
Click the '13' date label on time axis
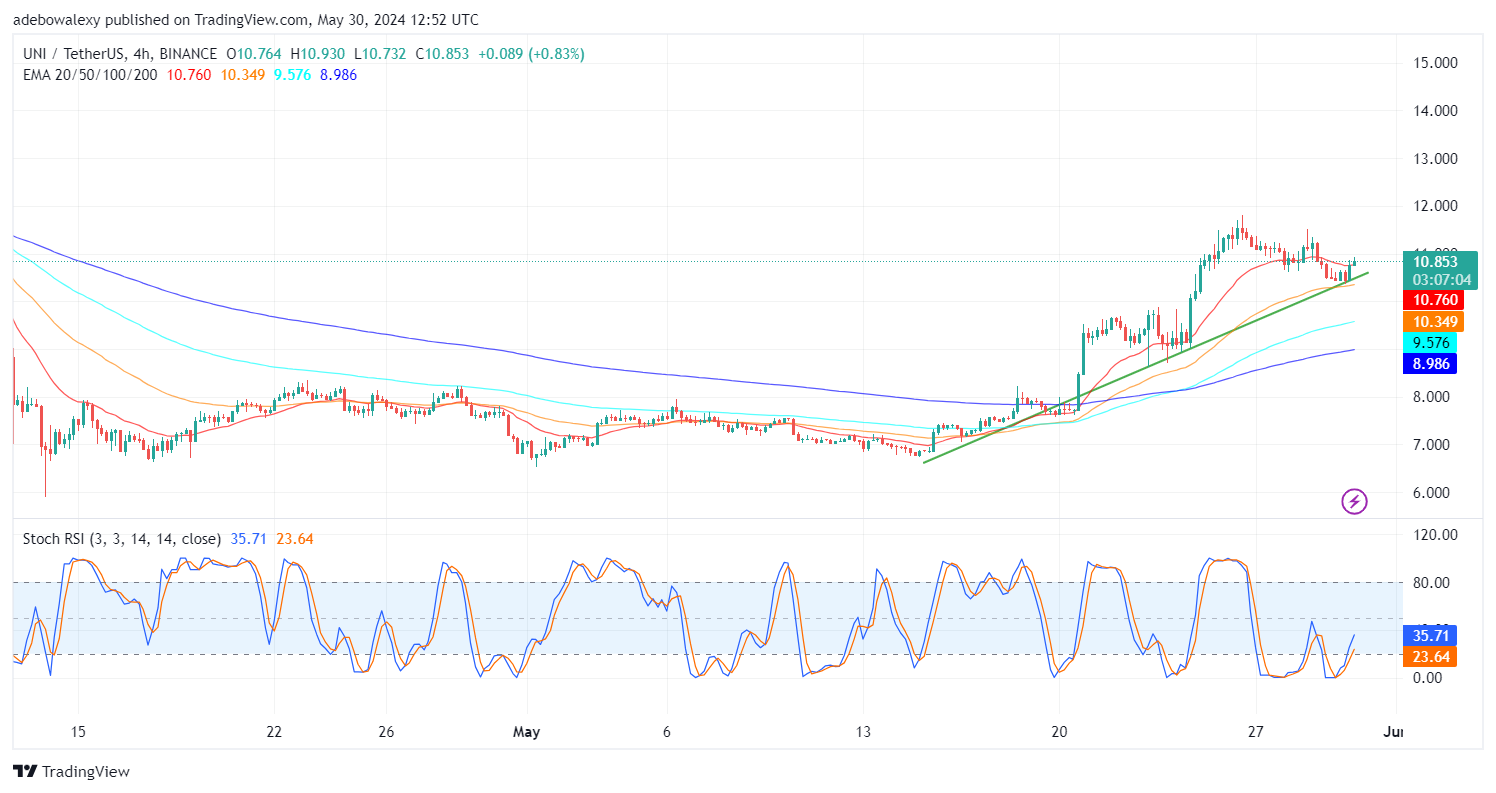[x=863, y=732]
